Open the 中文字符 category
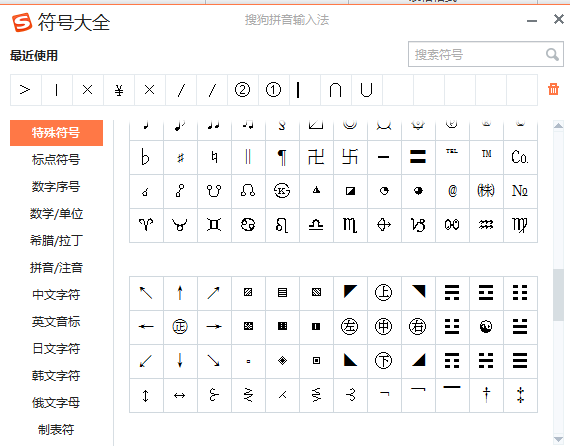 (56, 295)
